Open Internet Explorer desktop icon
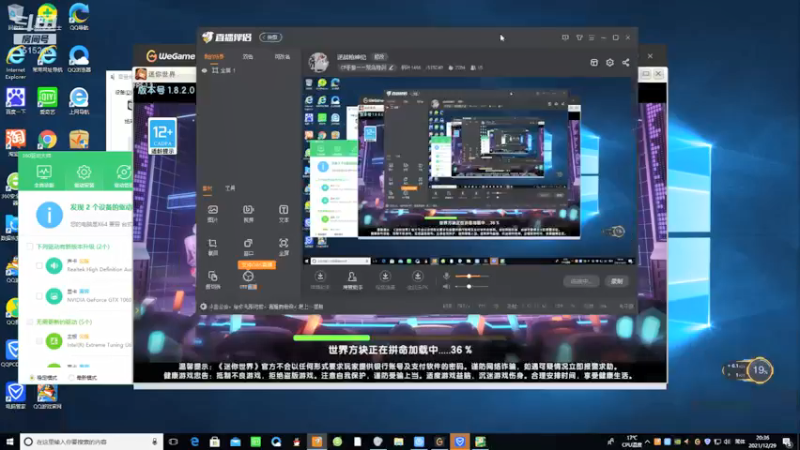The image size is (800, 450). (x=15, y=62)
